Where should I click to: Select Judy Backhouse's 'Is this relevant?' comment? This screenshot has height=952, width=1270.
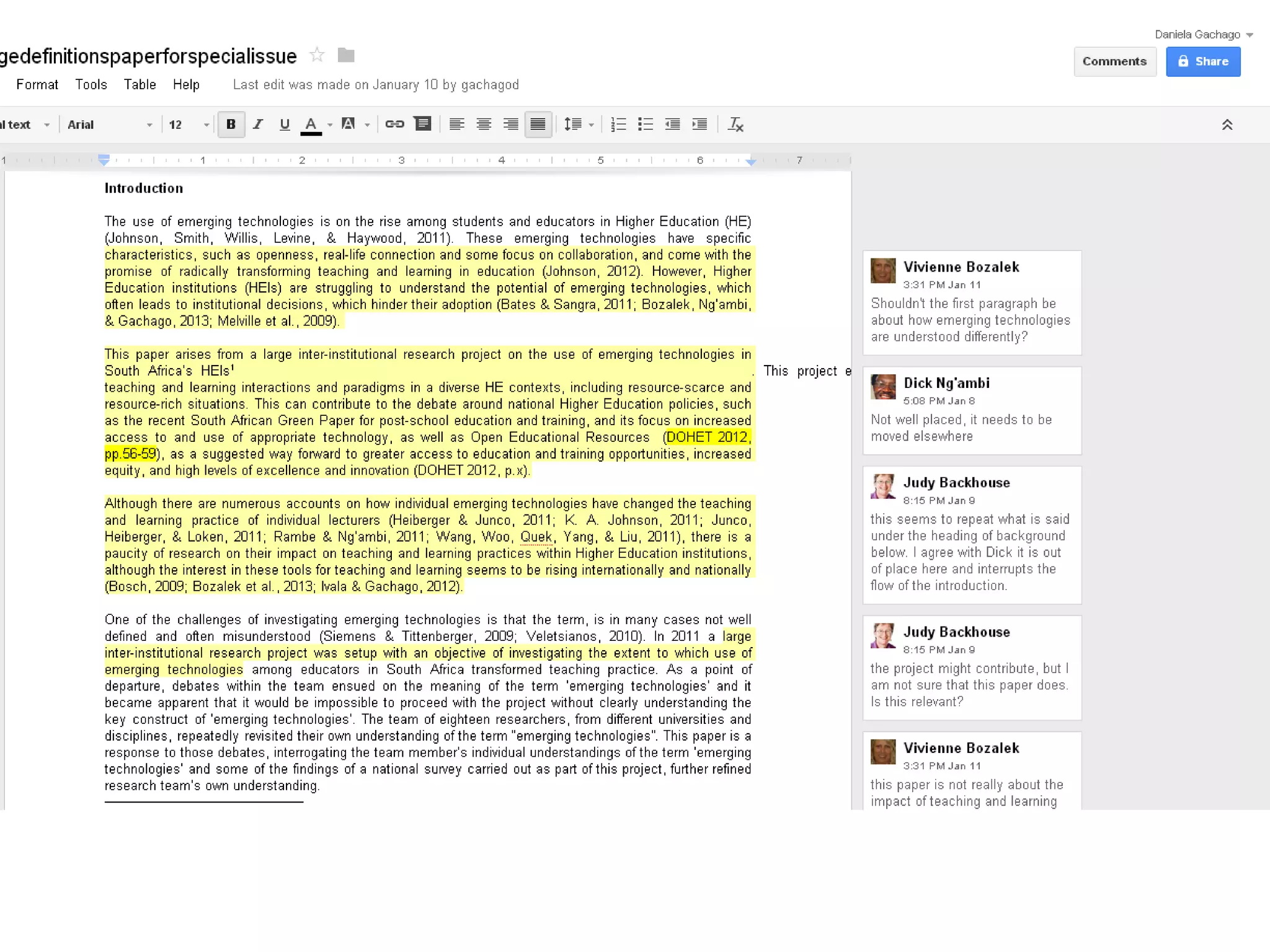coord(972,668)
